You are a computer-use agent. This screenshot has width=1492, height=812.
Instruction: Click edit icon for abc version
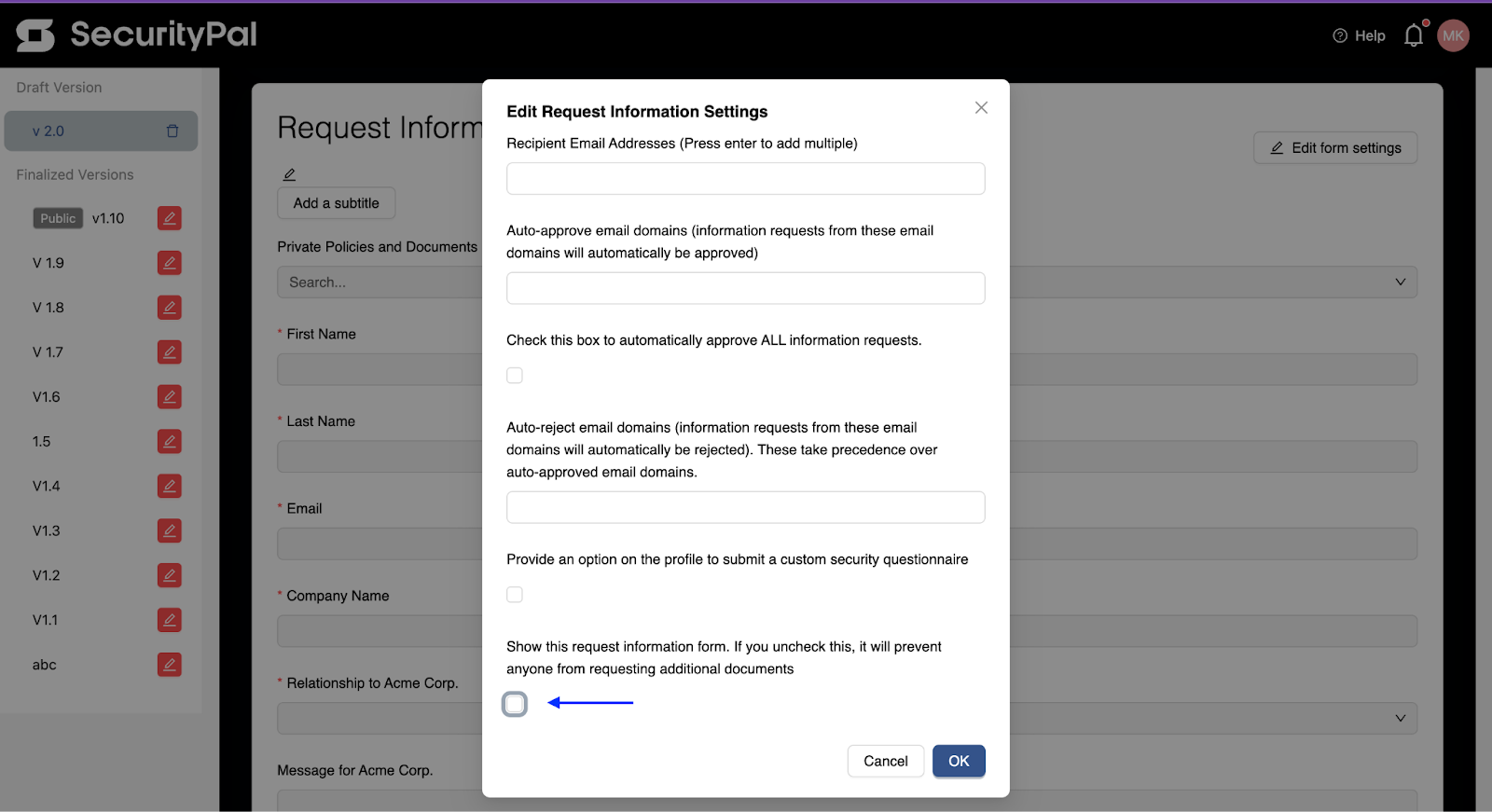pyautogui.click(x=170, y=665)
